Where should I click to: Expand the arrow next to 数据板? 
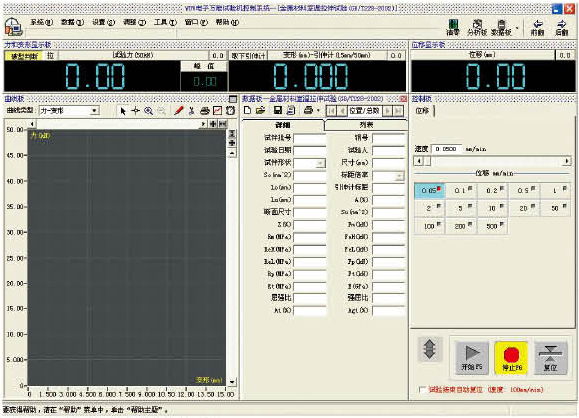click(517, 28)
